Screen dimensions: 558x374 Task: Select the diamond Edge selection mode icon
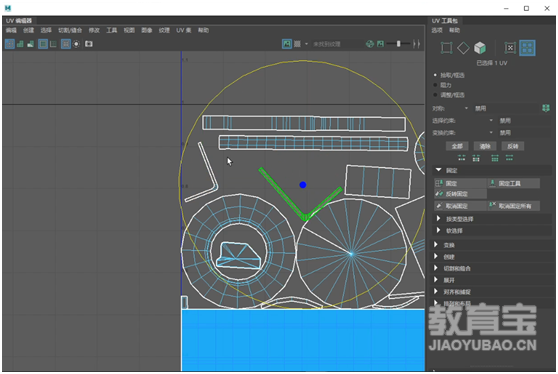463,48
